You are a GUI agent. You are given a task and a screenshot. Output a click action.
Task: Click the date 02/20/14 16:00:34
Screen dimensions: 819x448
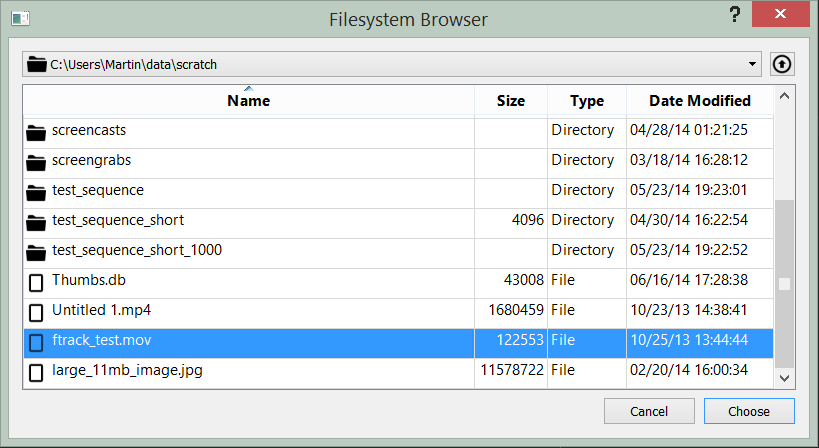689,370
